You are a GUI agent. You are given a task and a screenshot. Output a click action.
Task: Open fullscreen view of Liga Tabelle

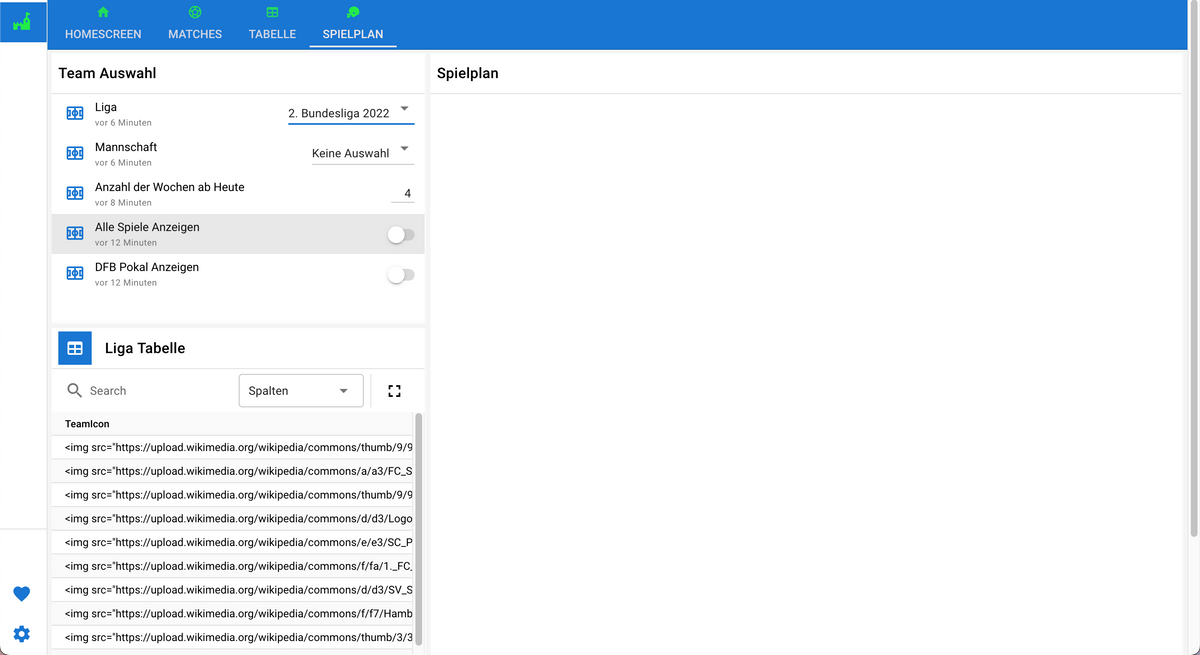pos(394,391)
